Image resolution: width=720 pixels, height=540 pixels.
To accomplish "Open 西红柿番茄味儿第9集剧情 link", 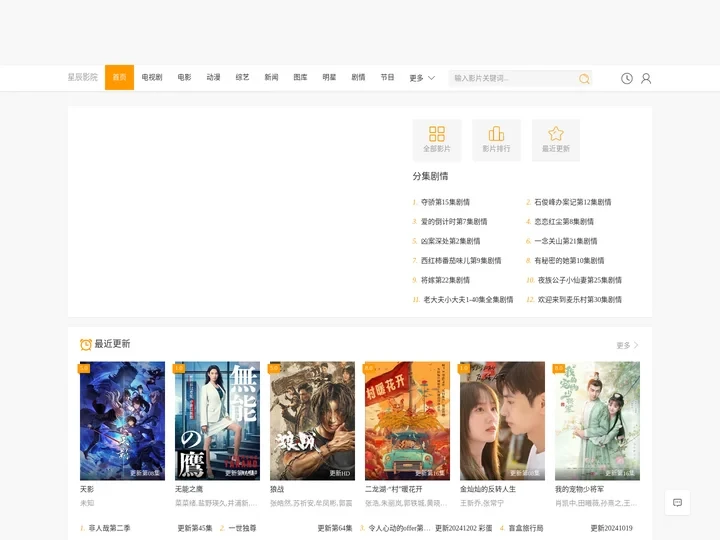I will [x=461, y=260].
